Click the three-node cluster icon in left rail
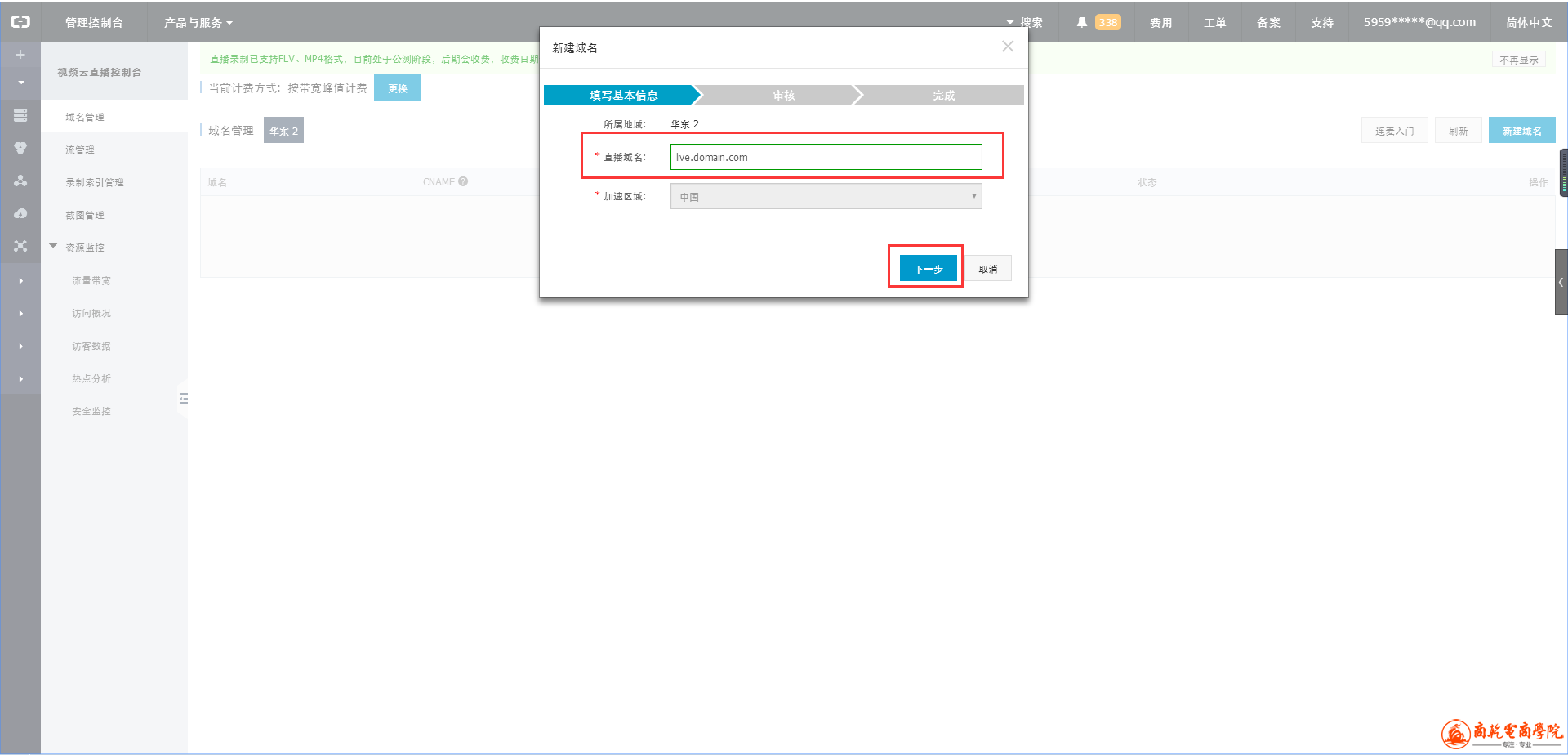 pyautogui.click(x=20, y=181)
